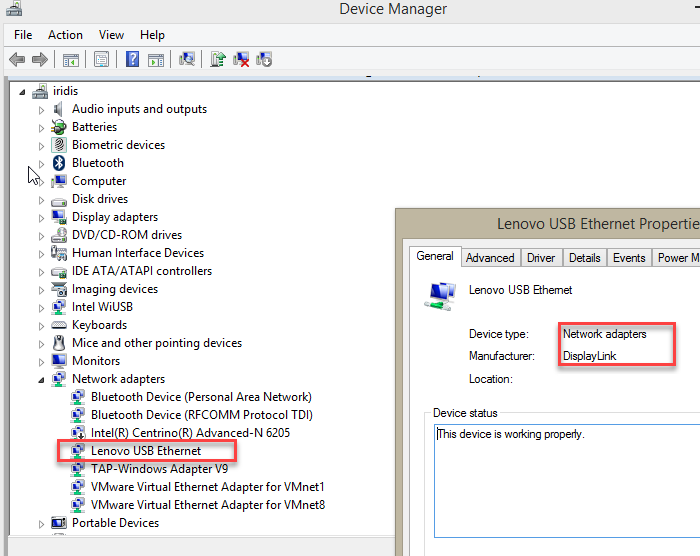This screenshot has width=700, height=556.
Task: Click the Properties toolbar icon
Action: coord(101,60)
